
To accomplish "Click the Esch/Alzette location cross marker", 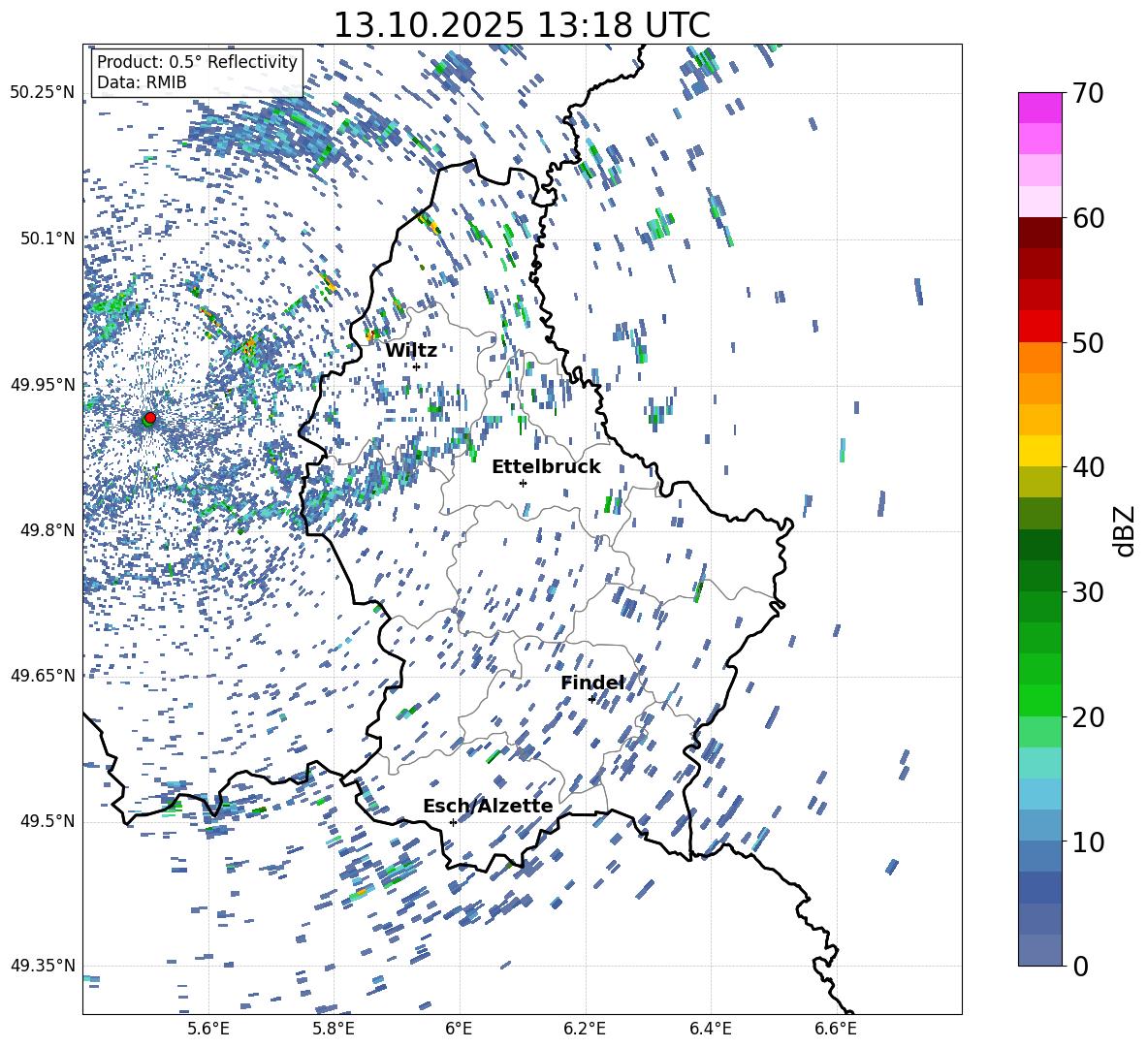I will (453, 822).
